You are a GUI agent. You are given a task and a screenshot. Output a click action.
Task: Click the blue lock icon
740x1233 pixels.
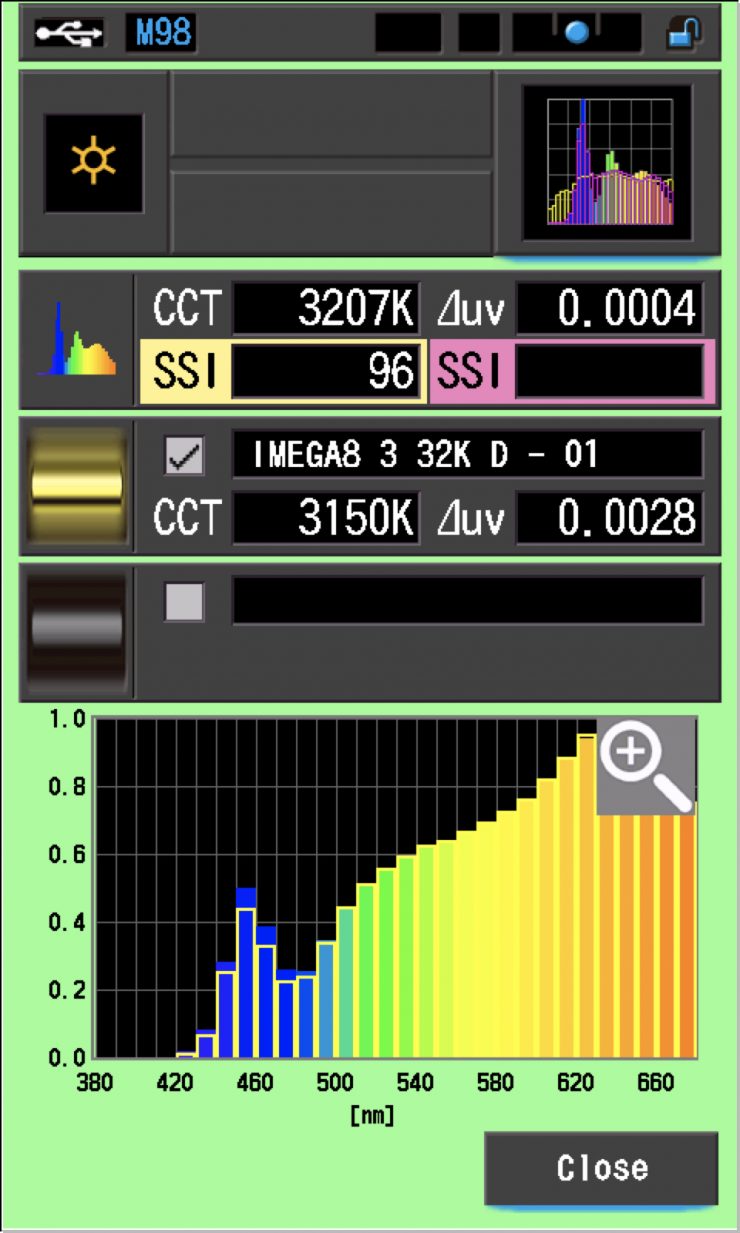point(684,34)
